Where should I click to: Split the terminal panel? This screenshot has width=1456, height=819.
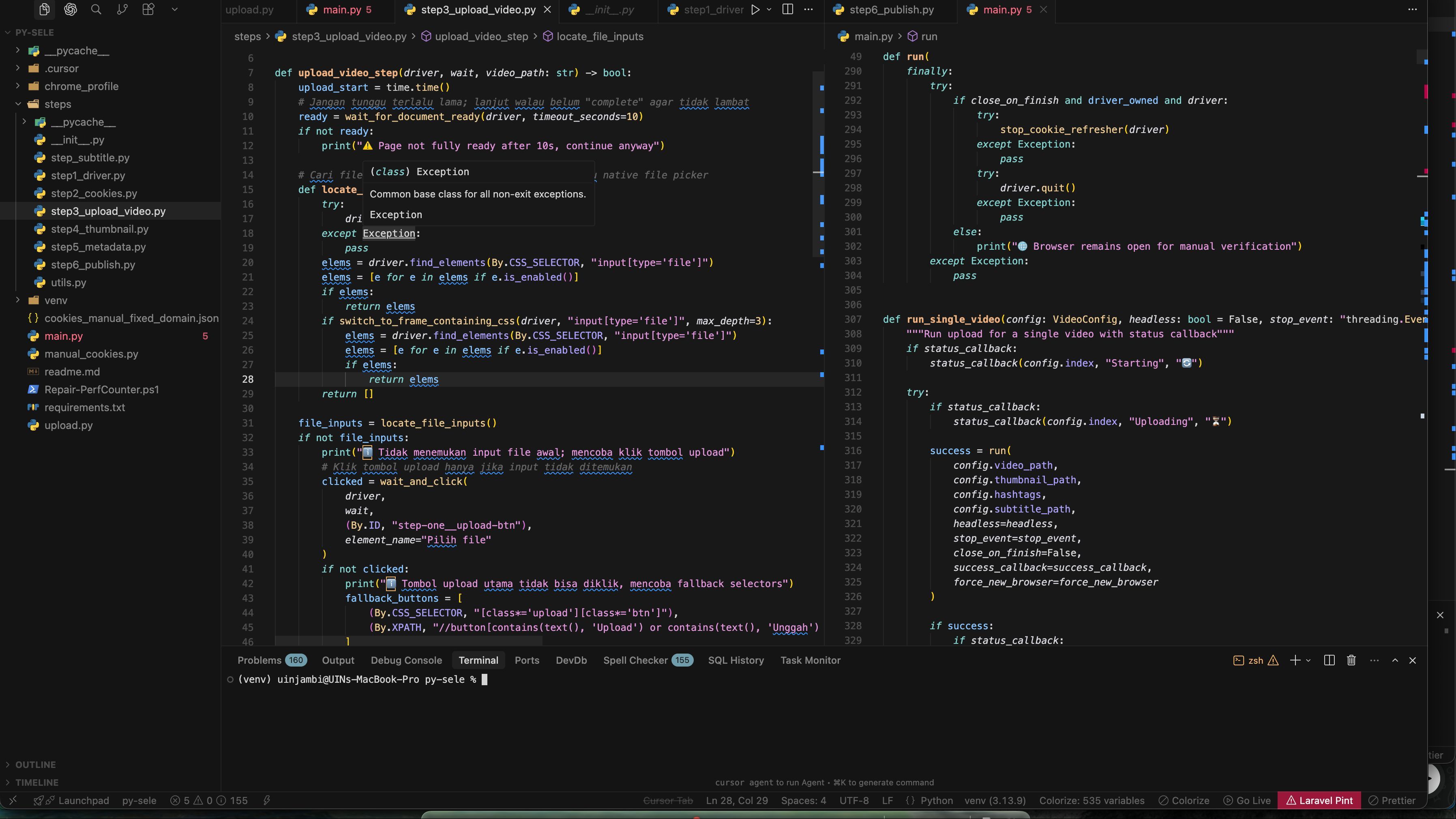[x=1329, y=660]
